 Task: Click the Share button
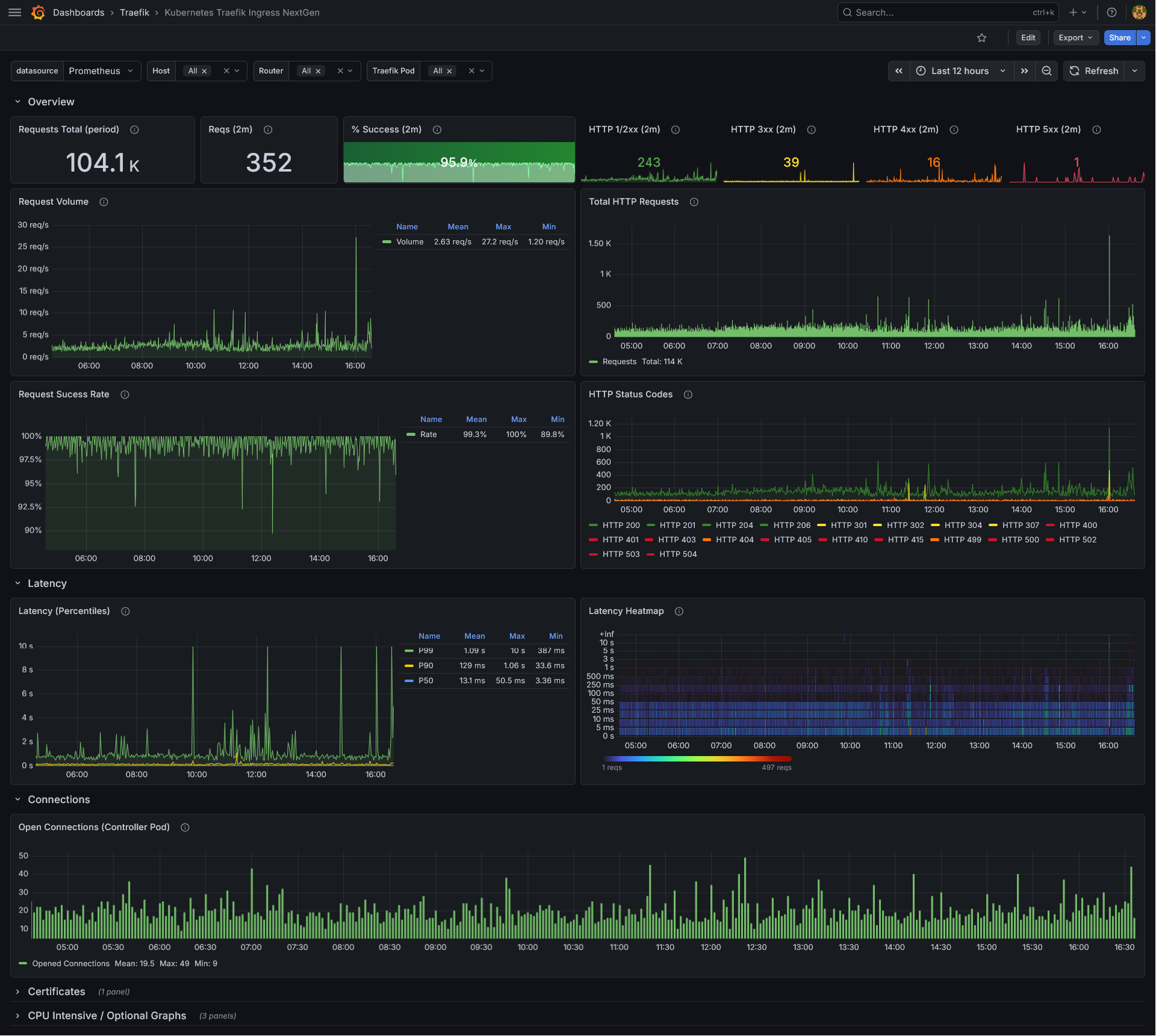(x=1119, y=37)
